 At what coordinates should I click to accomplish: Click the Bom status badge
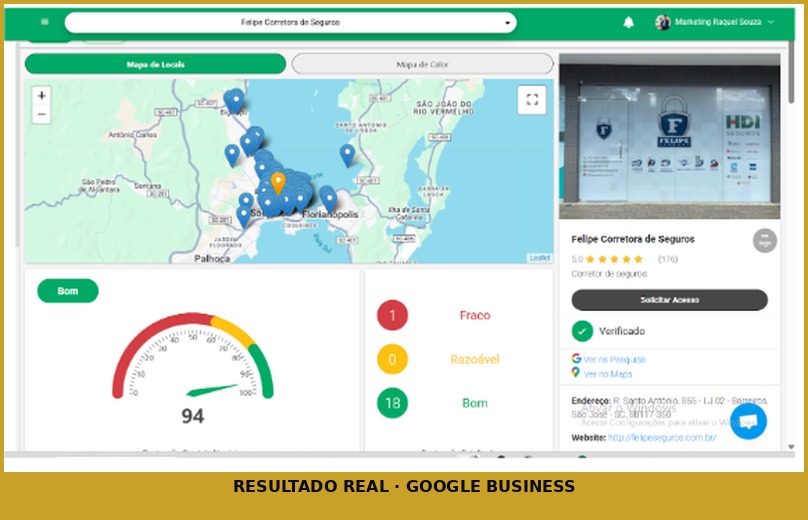click(x=68, y=291)
